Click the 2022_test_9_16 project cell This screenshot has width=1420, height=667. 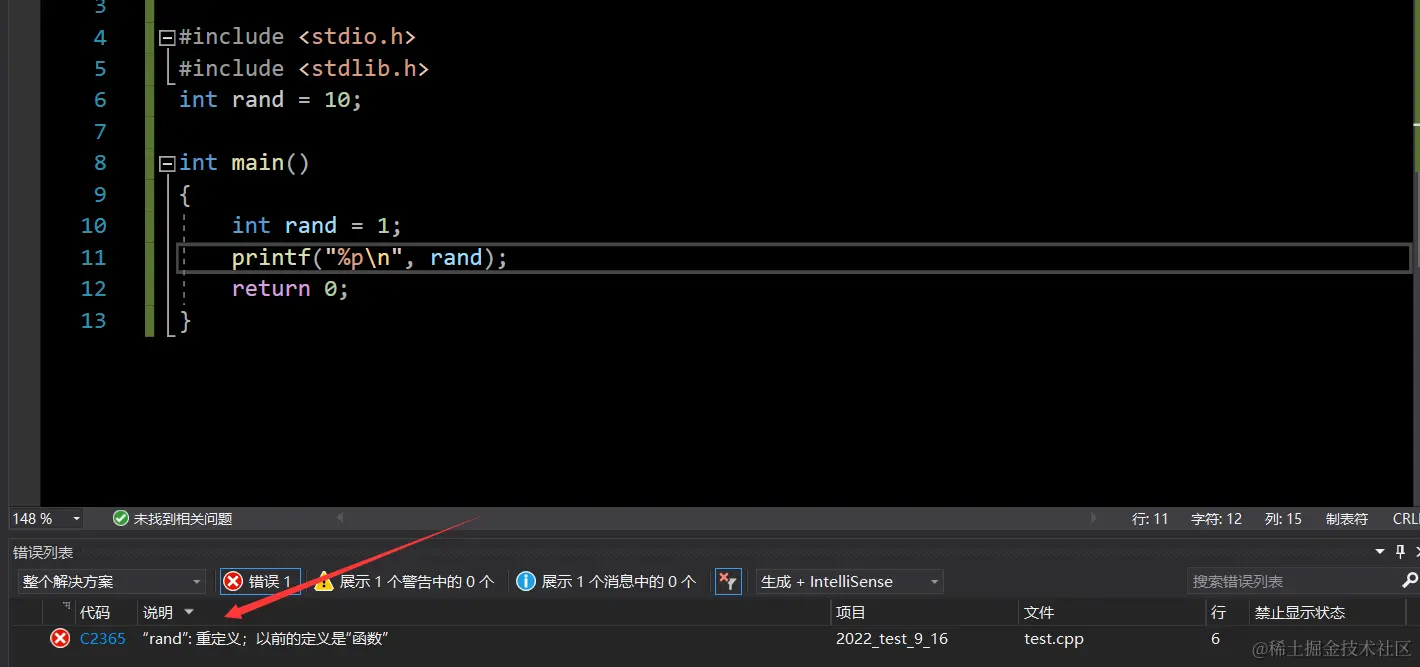892,639
